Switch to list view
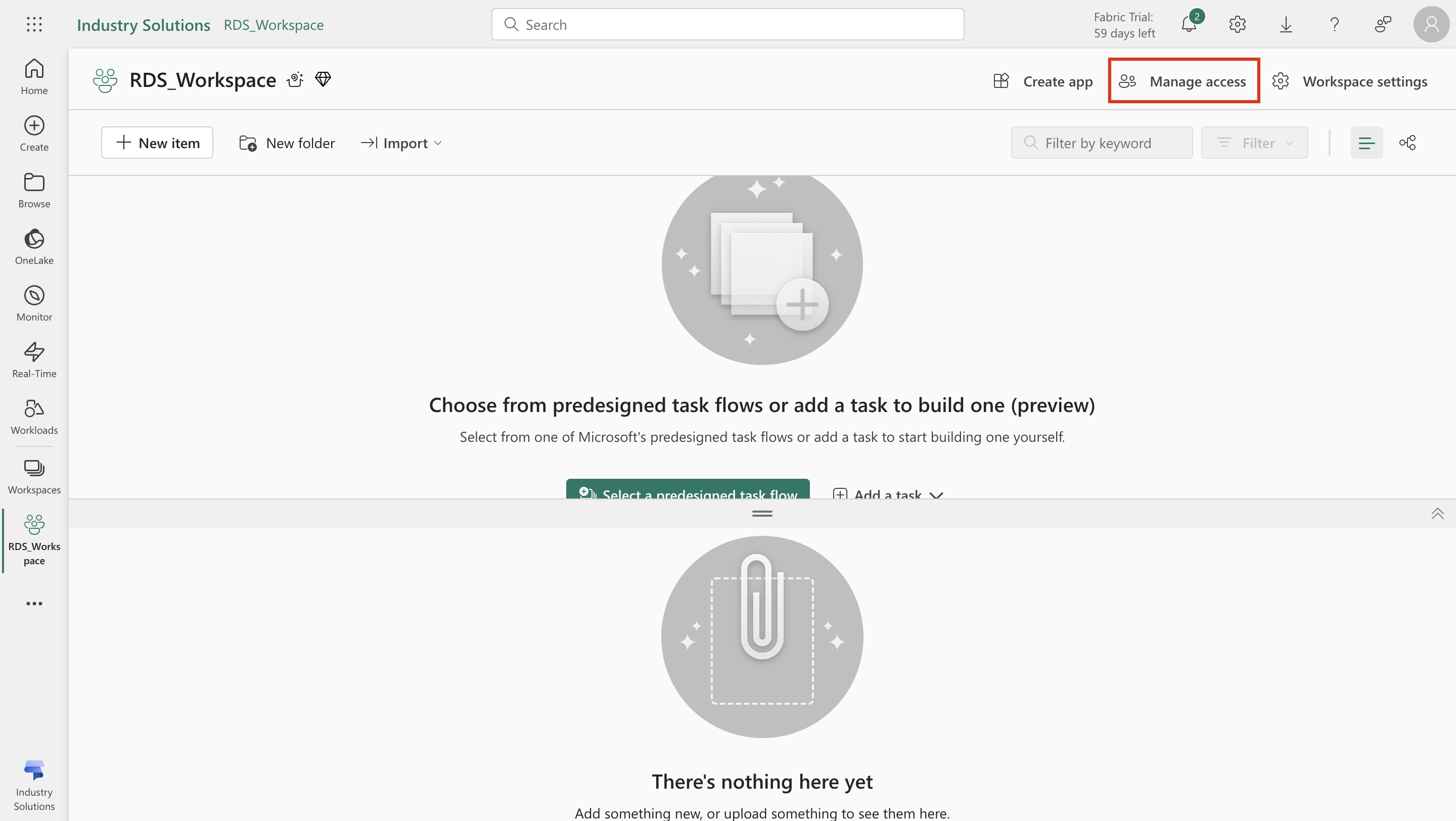This screenshot has width=1456, height=821. pos(1366,143)
